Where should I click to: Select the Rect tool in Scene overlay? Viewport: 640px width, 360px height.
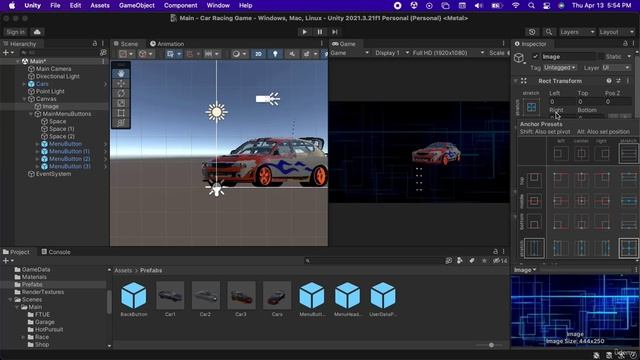[121, 113]
